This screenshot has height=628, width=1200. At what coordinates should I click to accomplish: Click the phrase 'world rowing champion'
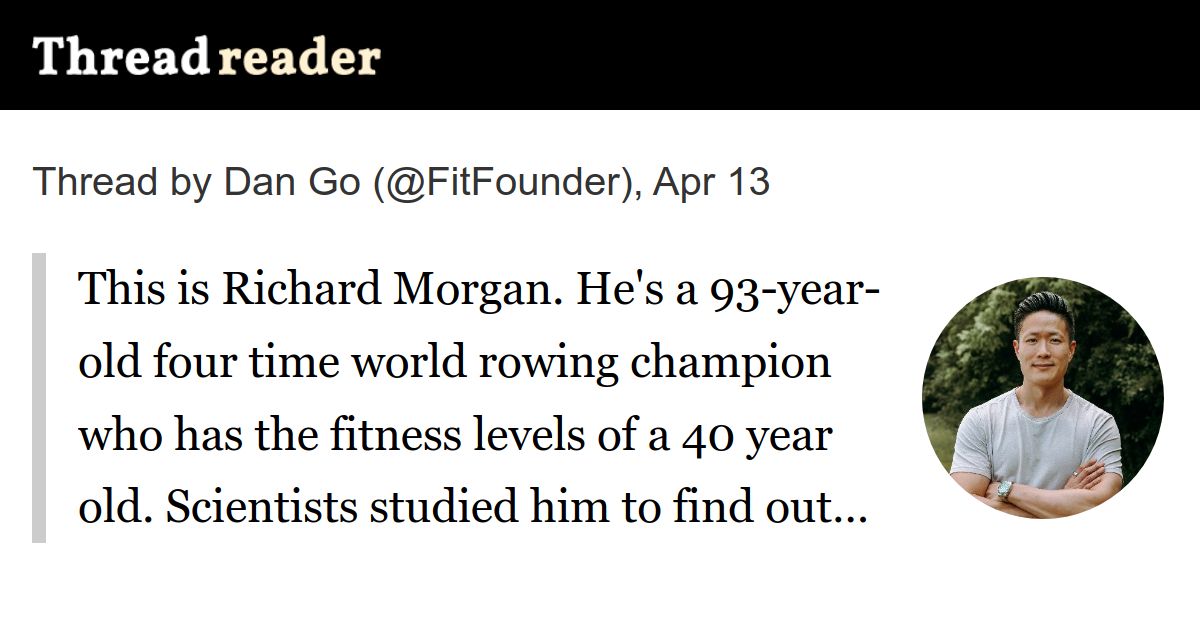(590, 364)
